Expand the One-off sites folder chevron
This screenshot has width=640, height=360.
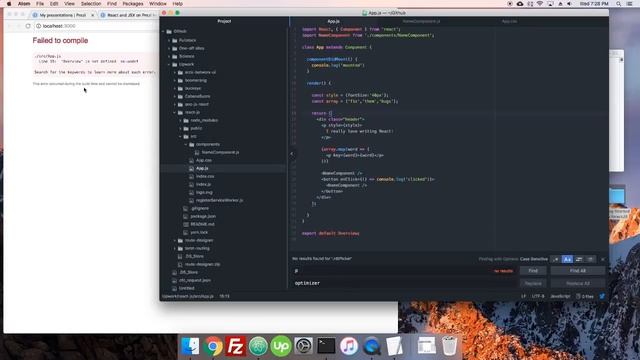[169, 48]
